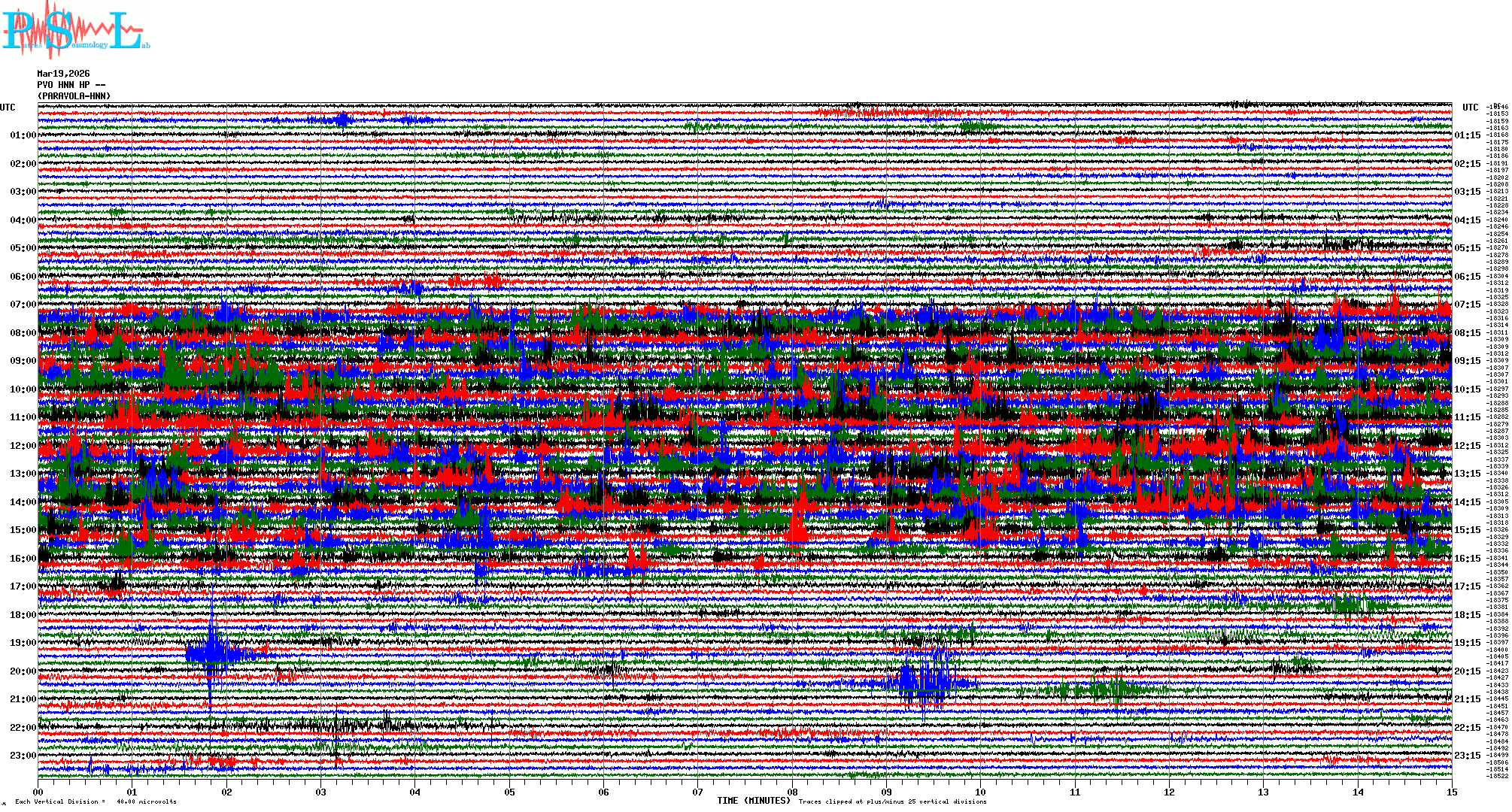Screen dimensions: 1512x812
Task: Click minute tick 10 on bottom axis
Action: coord(980,792)
